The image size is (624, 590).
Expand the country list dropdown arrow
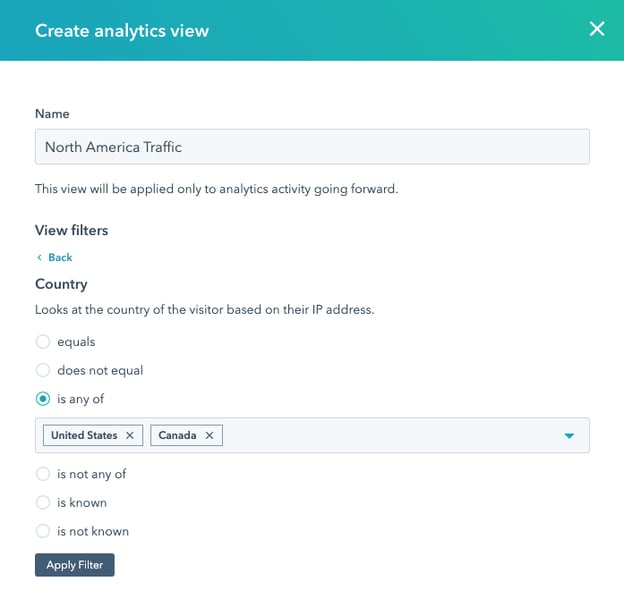tap(569, 436)
